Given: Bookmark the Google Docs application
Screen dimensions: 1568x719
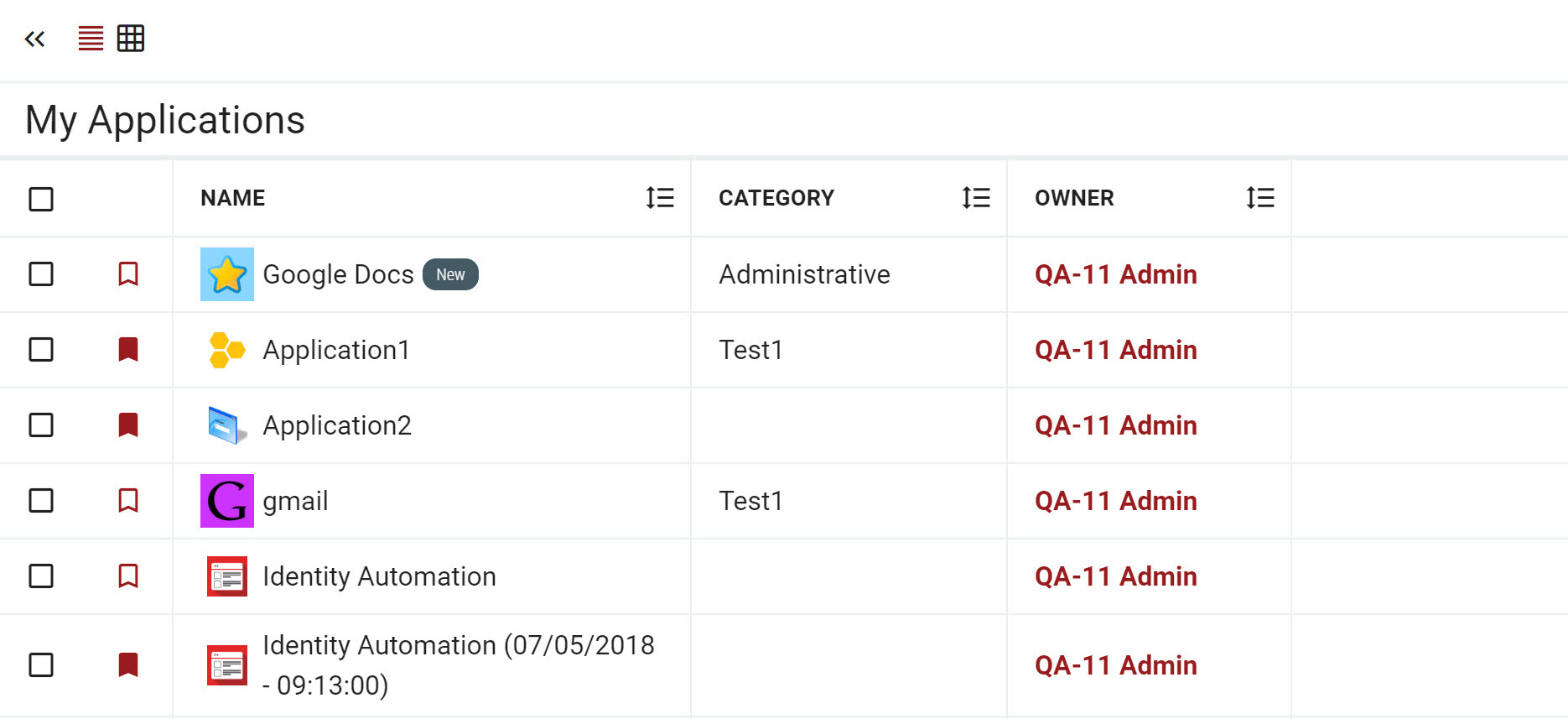Looking at the screenshot, I should [x=127, y=274].
